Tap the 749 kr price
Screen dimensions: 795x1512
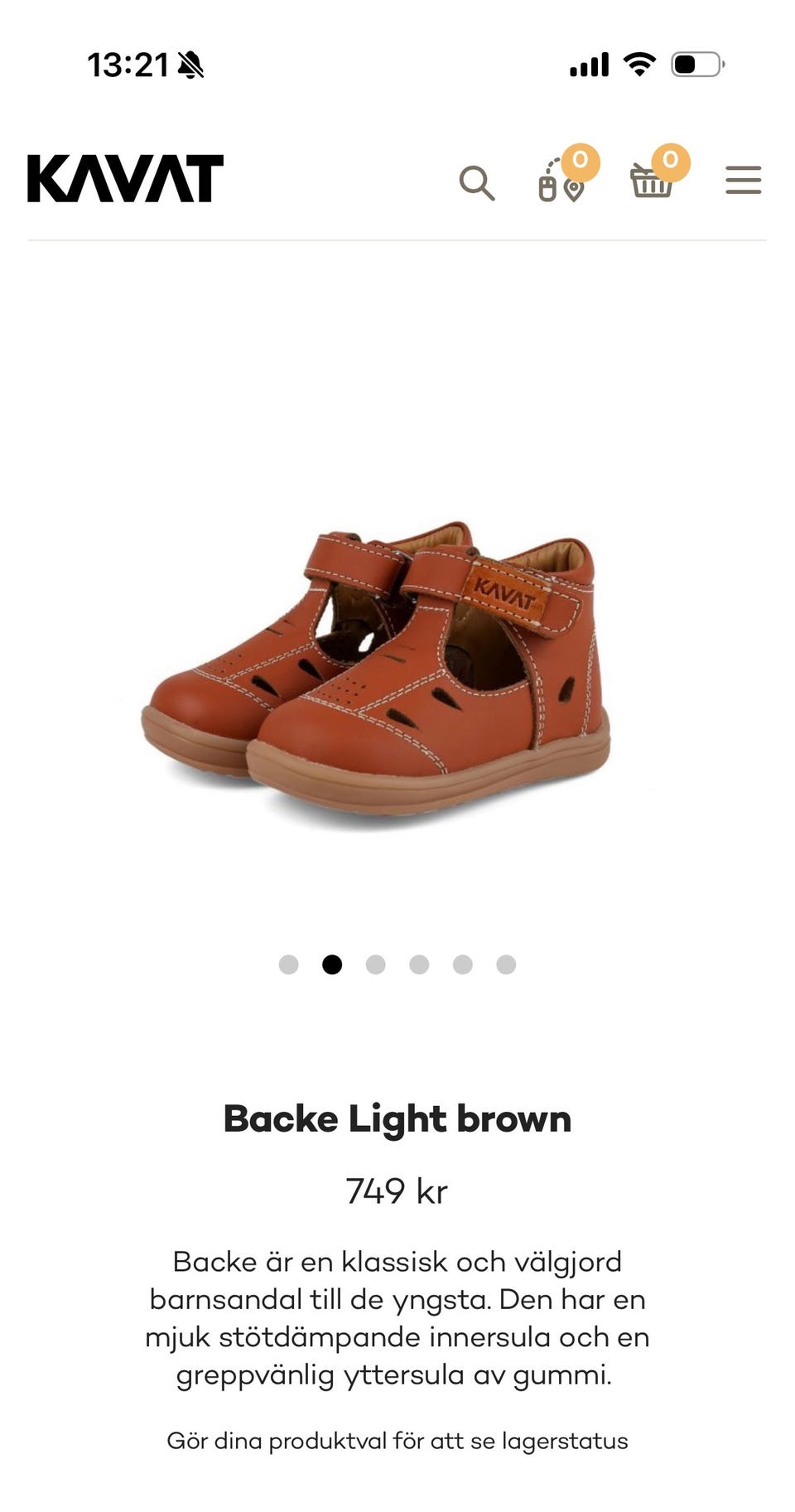tap(397, 1191)
